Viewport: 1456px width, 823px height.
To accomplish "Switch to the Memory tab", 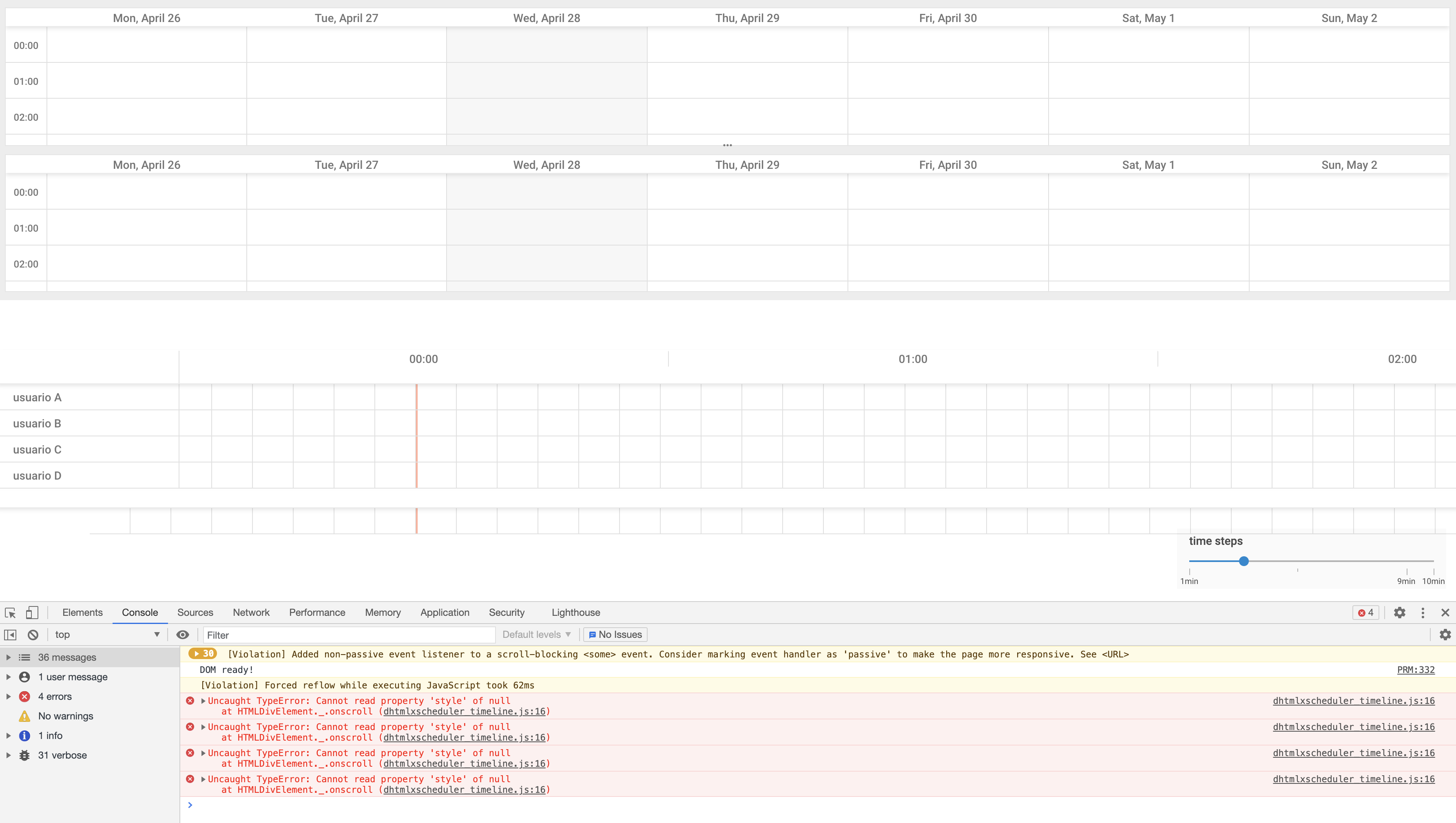I will click(383, 613).
